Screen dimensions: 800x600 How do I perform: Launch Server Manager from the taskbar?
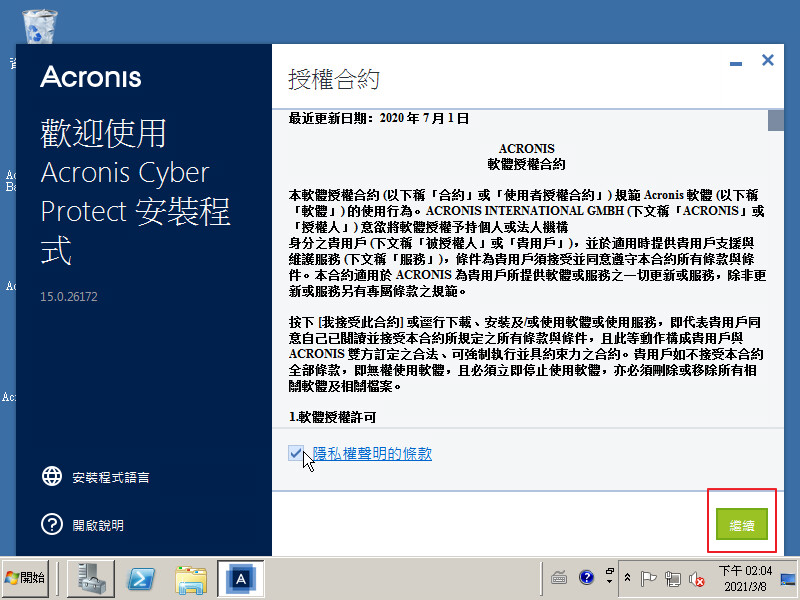tap(91, 578)
